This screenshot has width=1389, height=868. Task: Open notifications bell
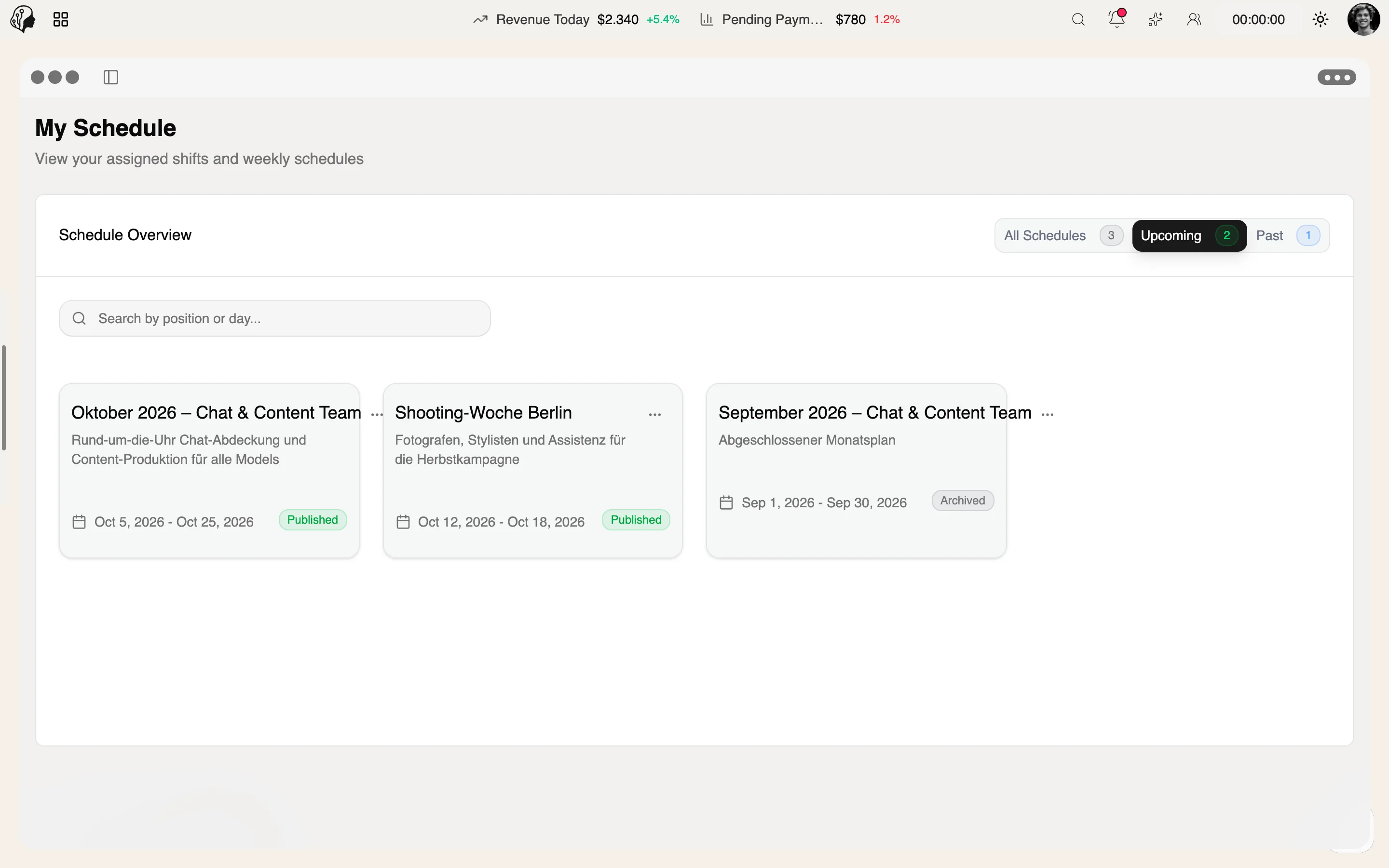(1117, 18)
